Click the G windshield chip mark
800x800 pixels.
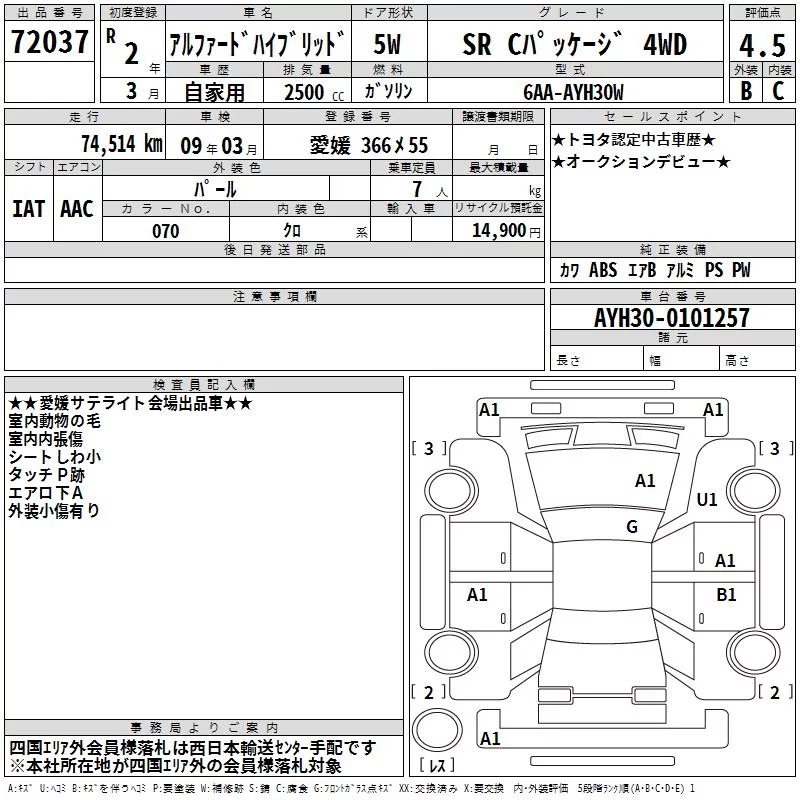coord(632,526)
